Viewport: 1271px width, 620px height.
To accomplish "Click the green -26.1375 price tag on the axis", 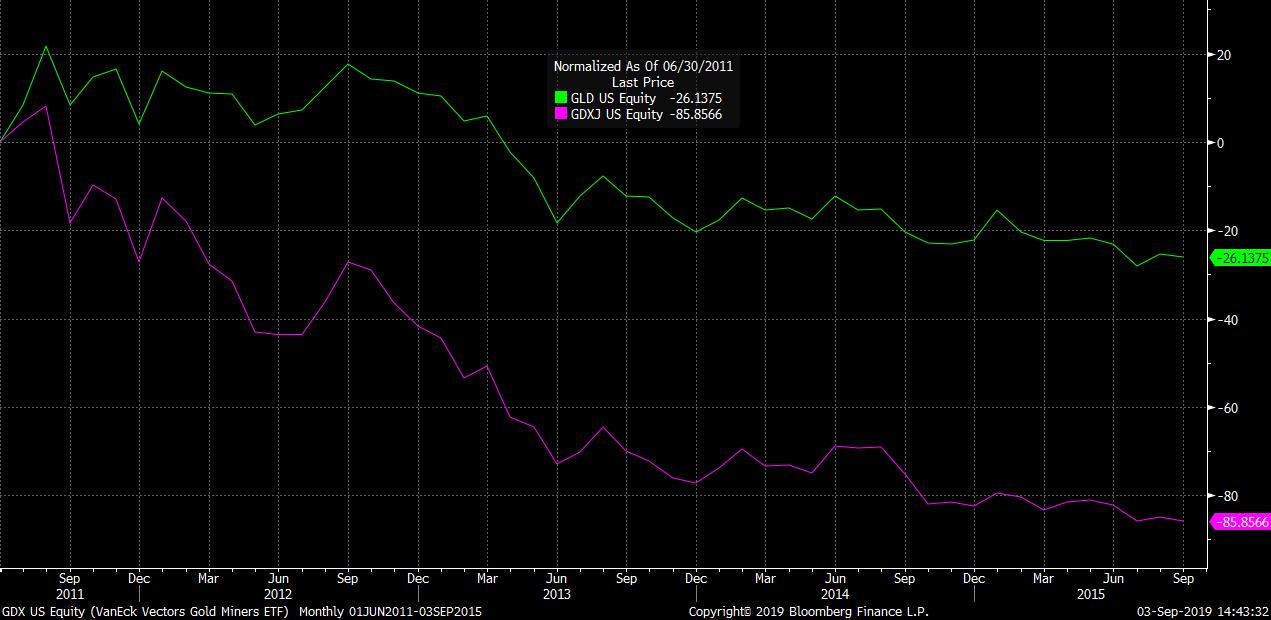I will point(1240,258).
